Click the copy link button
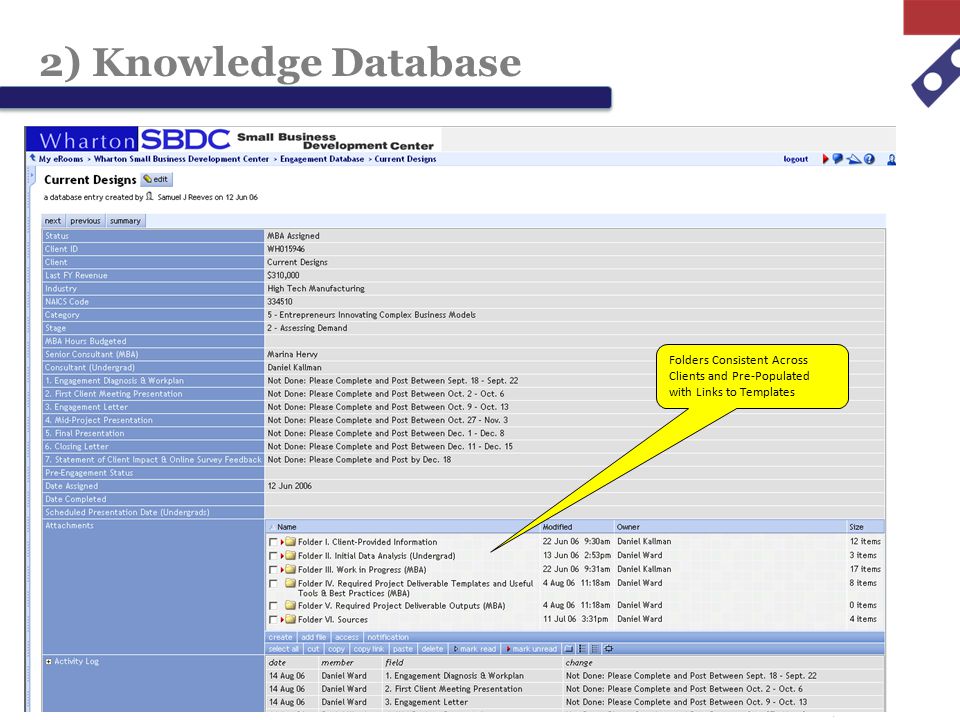The height and width of the screenshot is (720, 960). 369,649
